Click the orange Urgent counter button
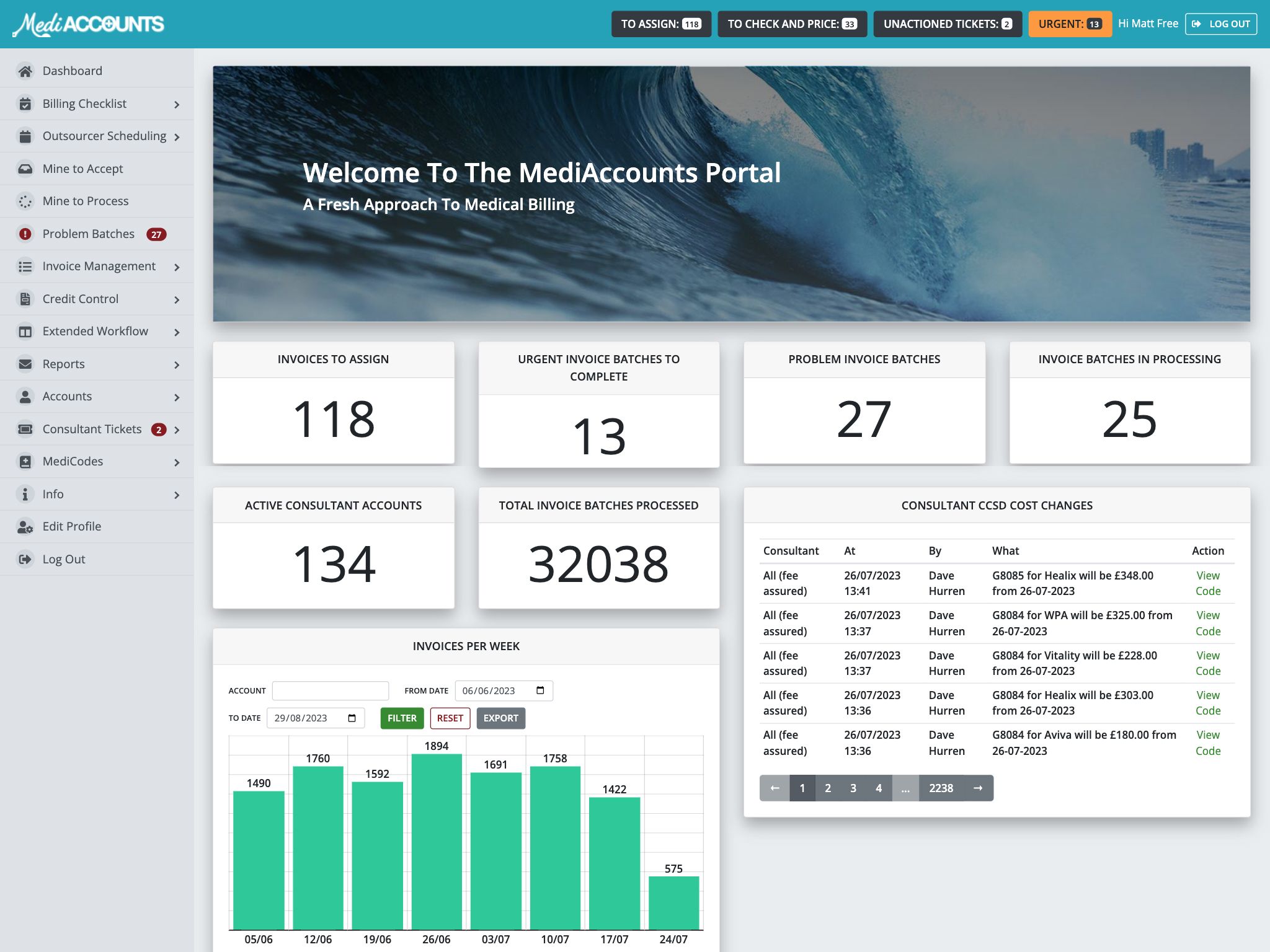This screenshot has height=952, width=1270. click(1069, 24)
